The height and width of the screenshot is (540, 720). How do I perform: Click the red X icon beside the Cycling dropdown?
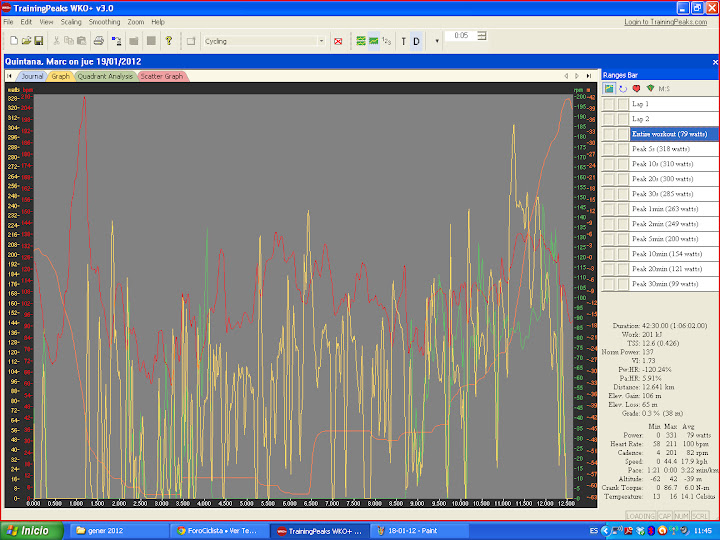(x=338, y=41)
